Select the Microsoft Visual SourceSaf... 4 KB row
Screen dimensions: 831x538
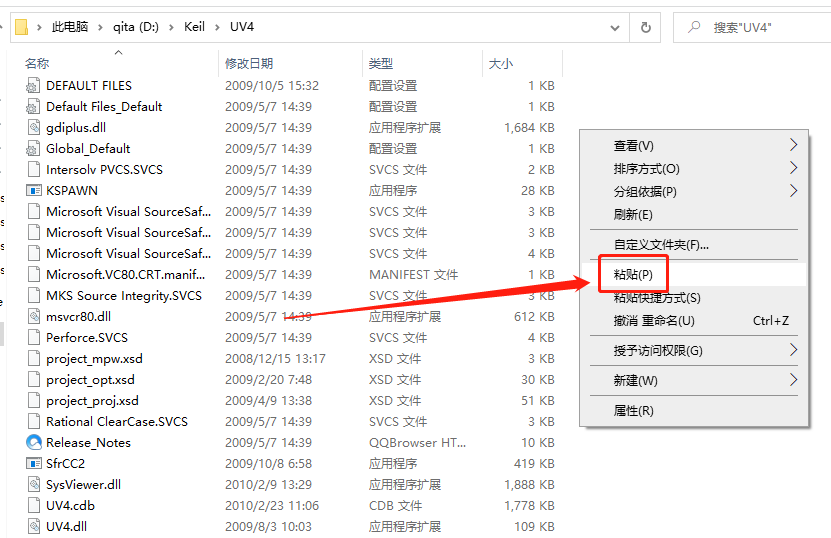click(x=291, y=253)
